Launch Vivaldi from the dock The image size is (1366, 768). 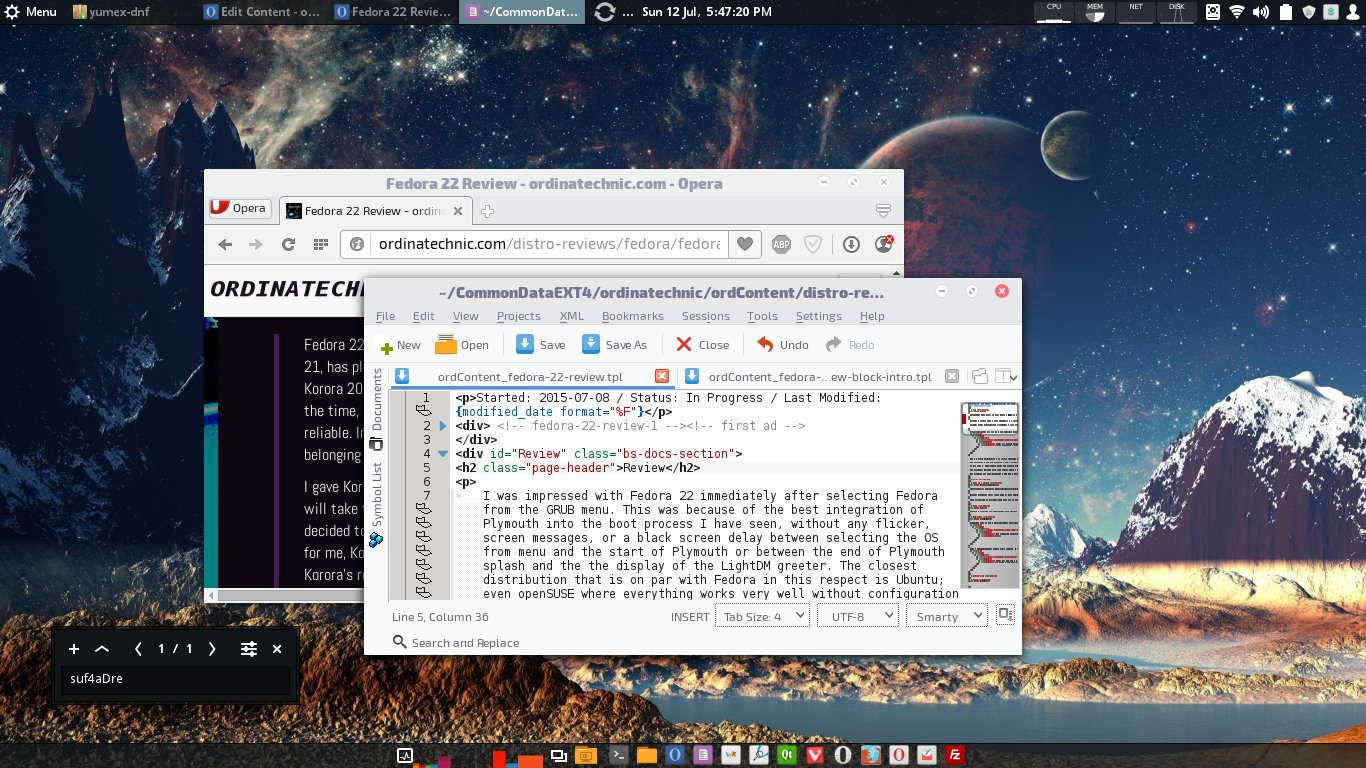(x=815, y=755)
